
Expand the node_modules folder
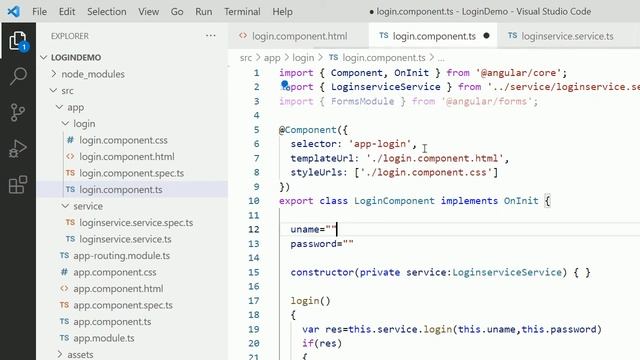coord(93,74)
